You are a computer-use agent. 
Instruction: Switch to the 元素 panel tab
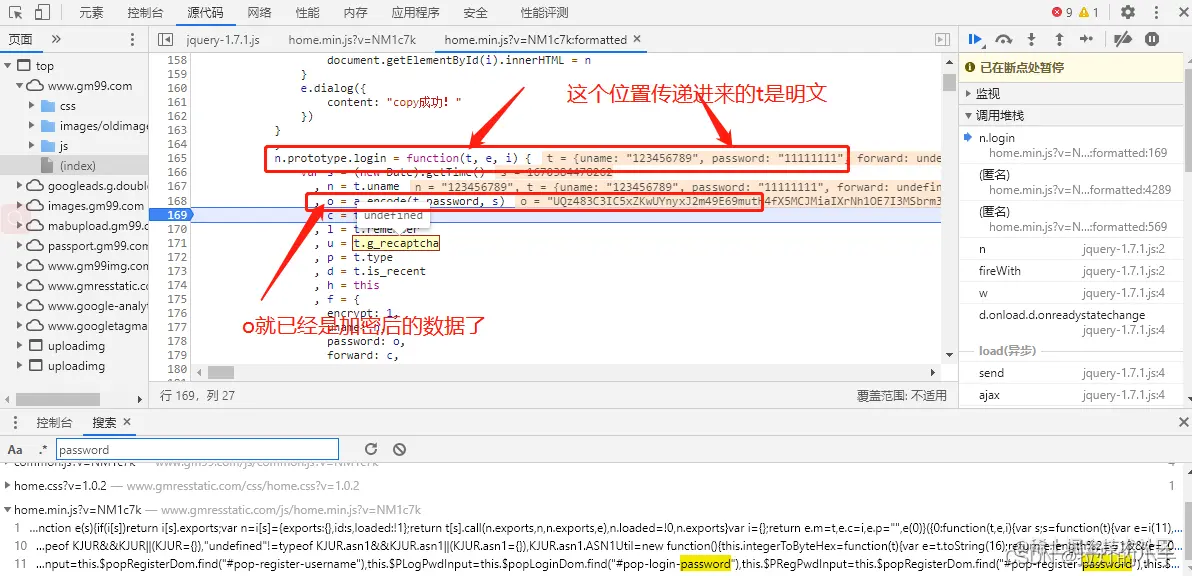pyautogui.click(x=91, y=13)
